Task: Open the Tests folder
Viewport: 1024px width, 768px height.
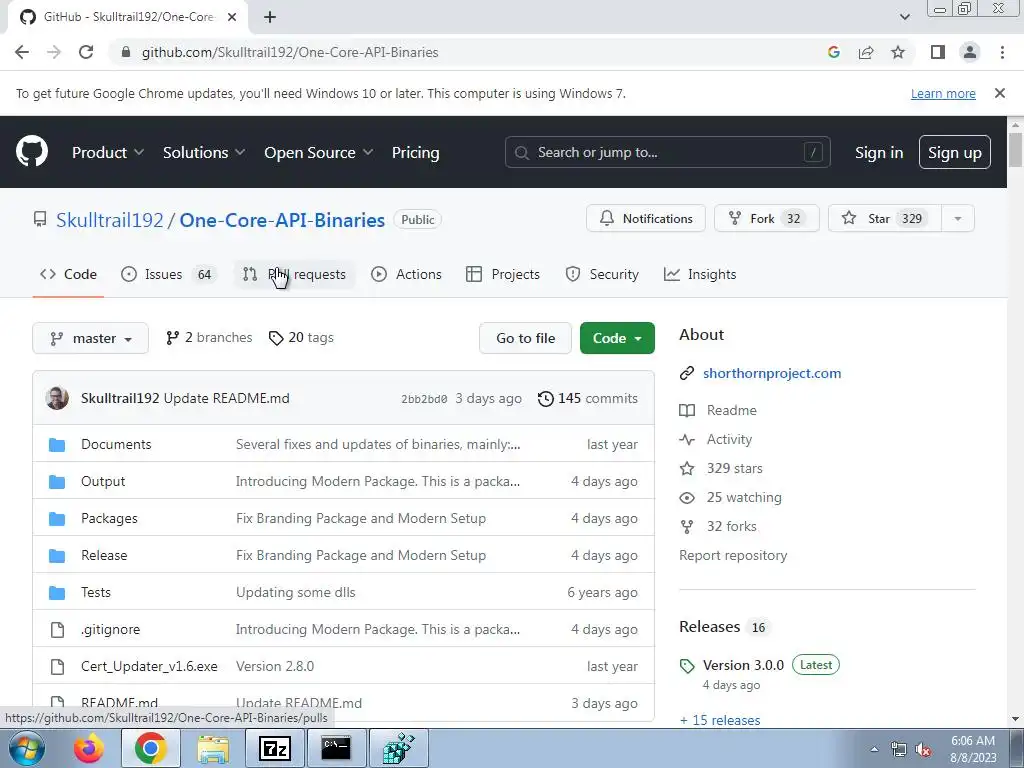Action: click(x=95, y=592)
